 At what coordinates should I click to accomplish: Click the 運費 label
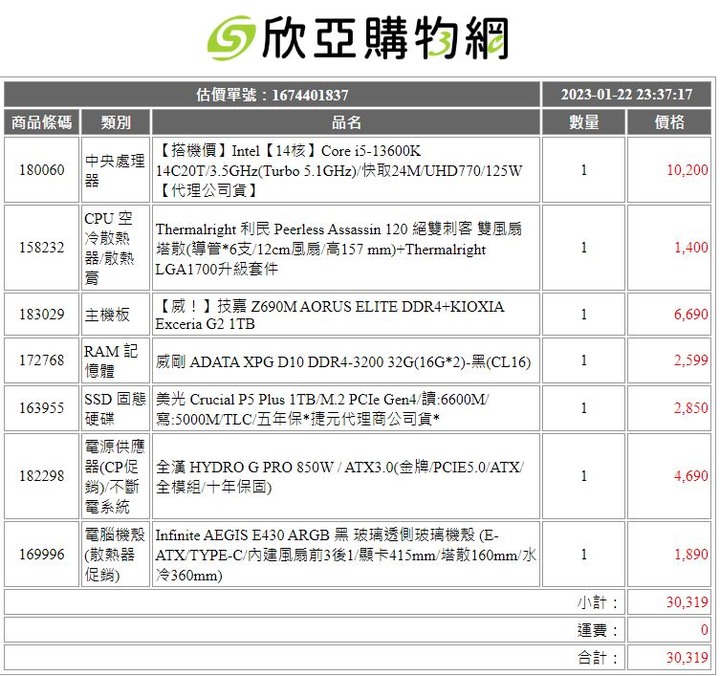pyautogui.click(x=598, y=630)
